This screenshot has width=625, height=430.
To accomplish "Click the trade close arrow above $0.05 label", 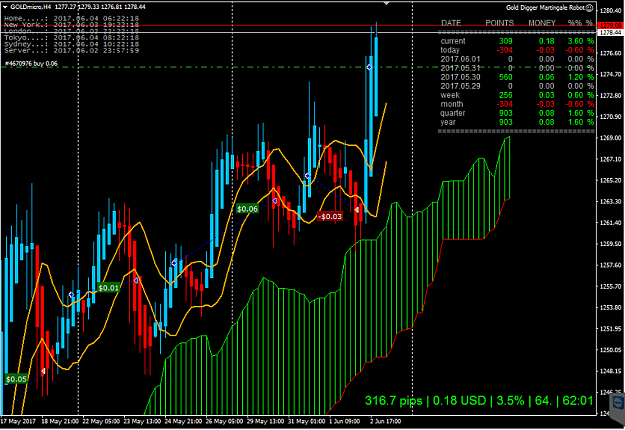I will [43, 371].
